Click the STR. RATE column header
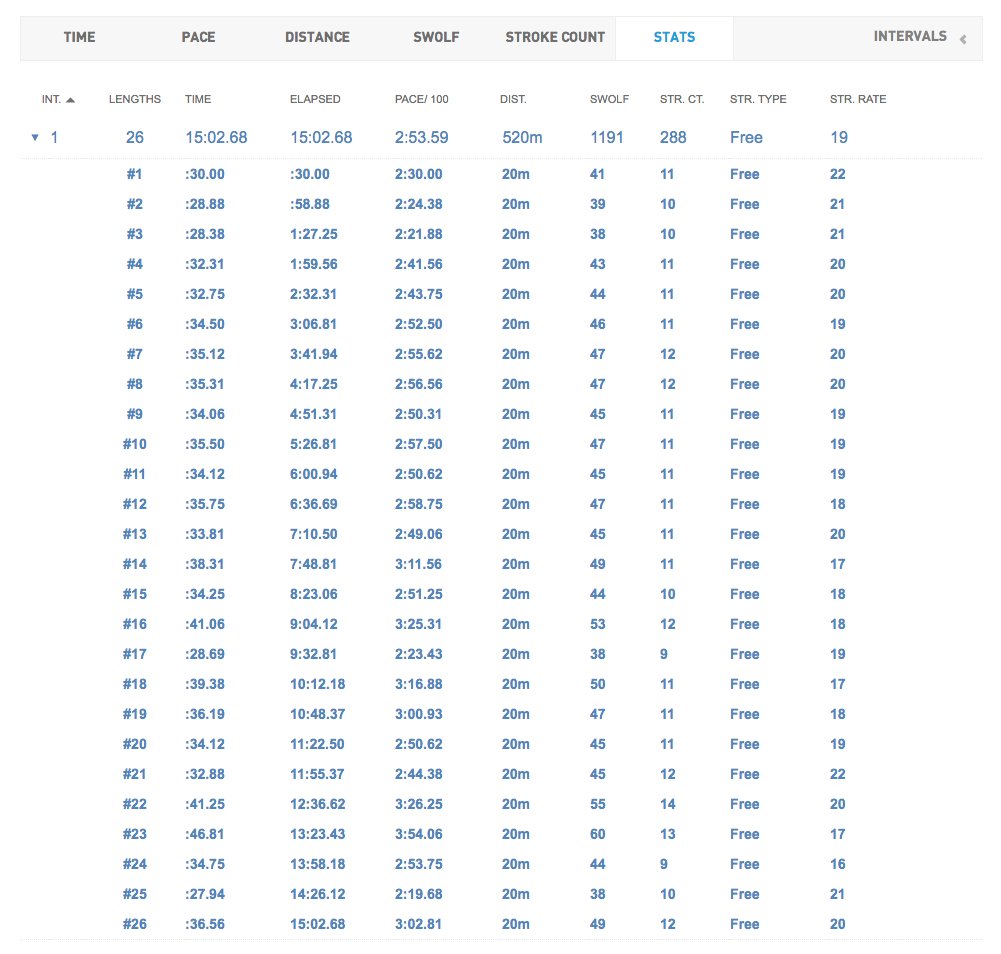The image size is (1001, 954). (858, 99)
